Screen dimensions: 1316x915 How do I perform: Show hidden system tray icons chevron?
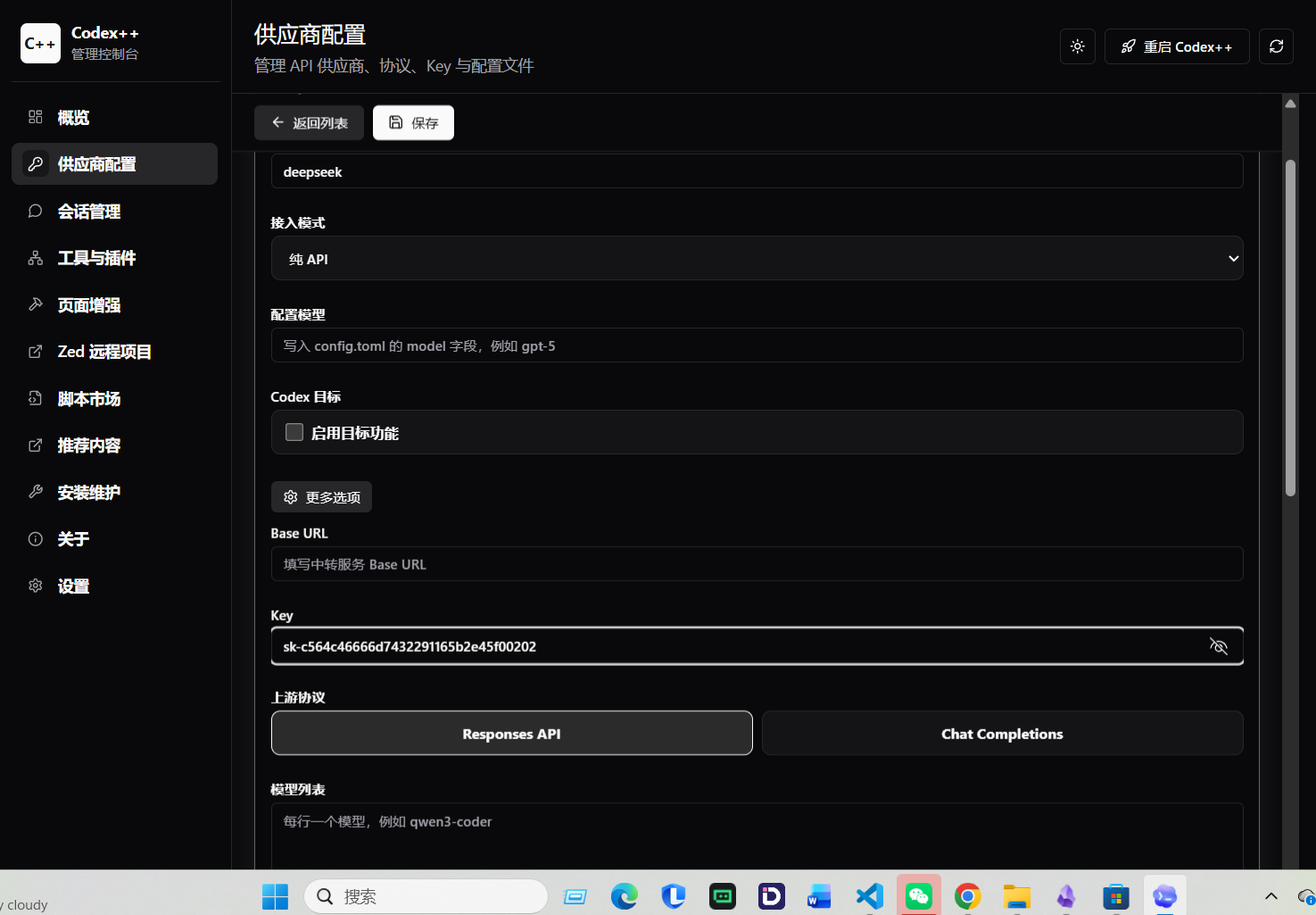1271,896
